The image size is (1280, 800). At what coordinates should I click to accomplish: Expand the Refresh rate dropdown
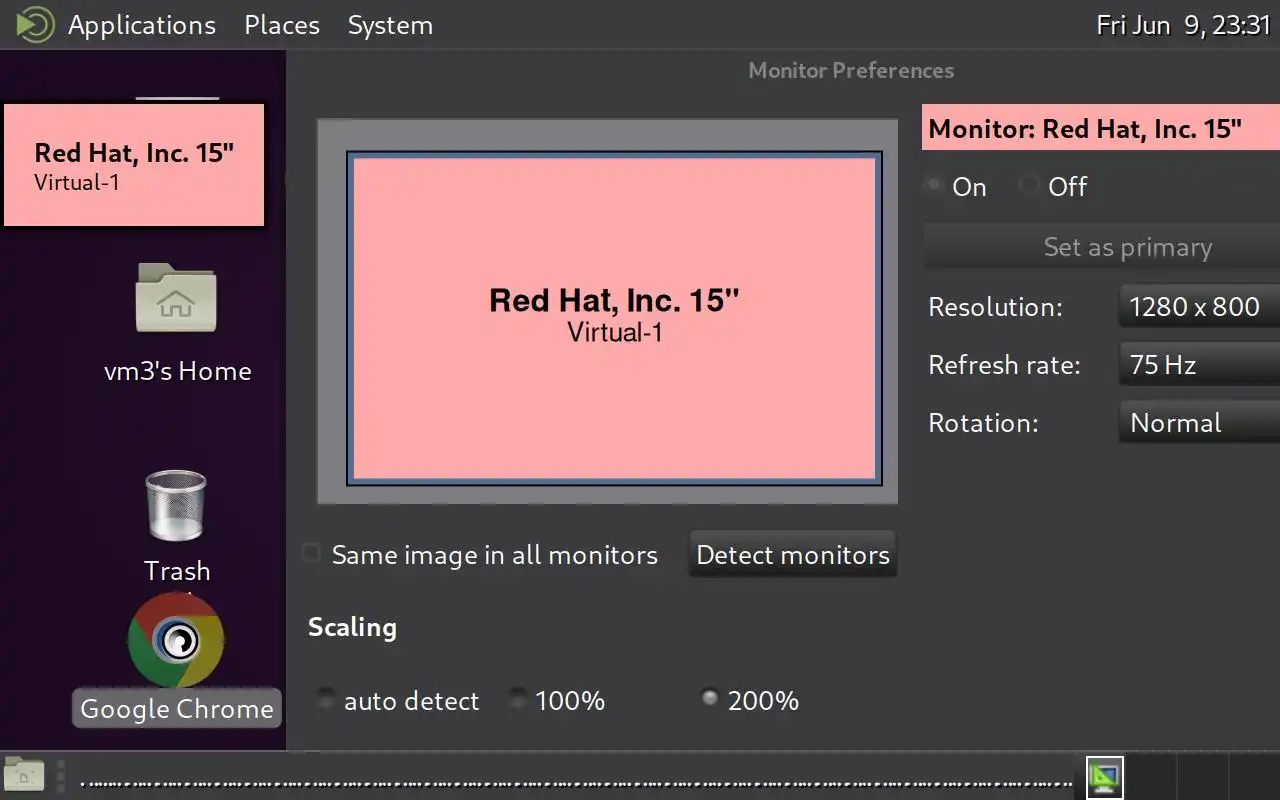tap(1198, 365)
